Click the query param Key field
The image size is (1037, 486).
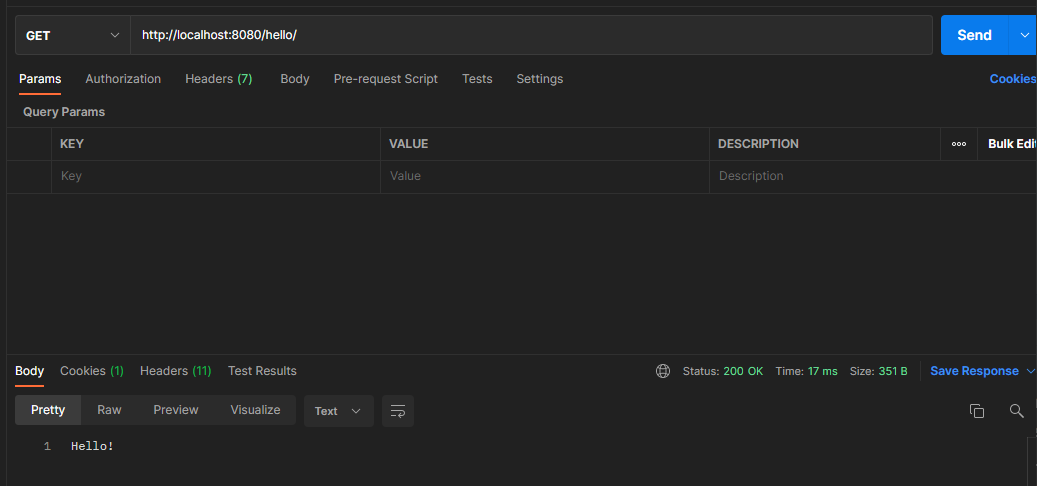point(216,177)
